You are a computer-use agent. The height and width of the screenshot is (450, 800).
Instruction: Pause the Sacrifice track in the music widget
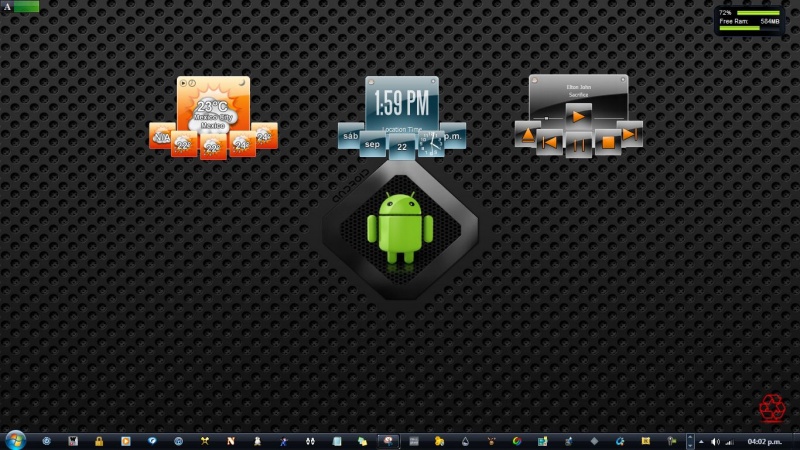point(579,145)
